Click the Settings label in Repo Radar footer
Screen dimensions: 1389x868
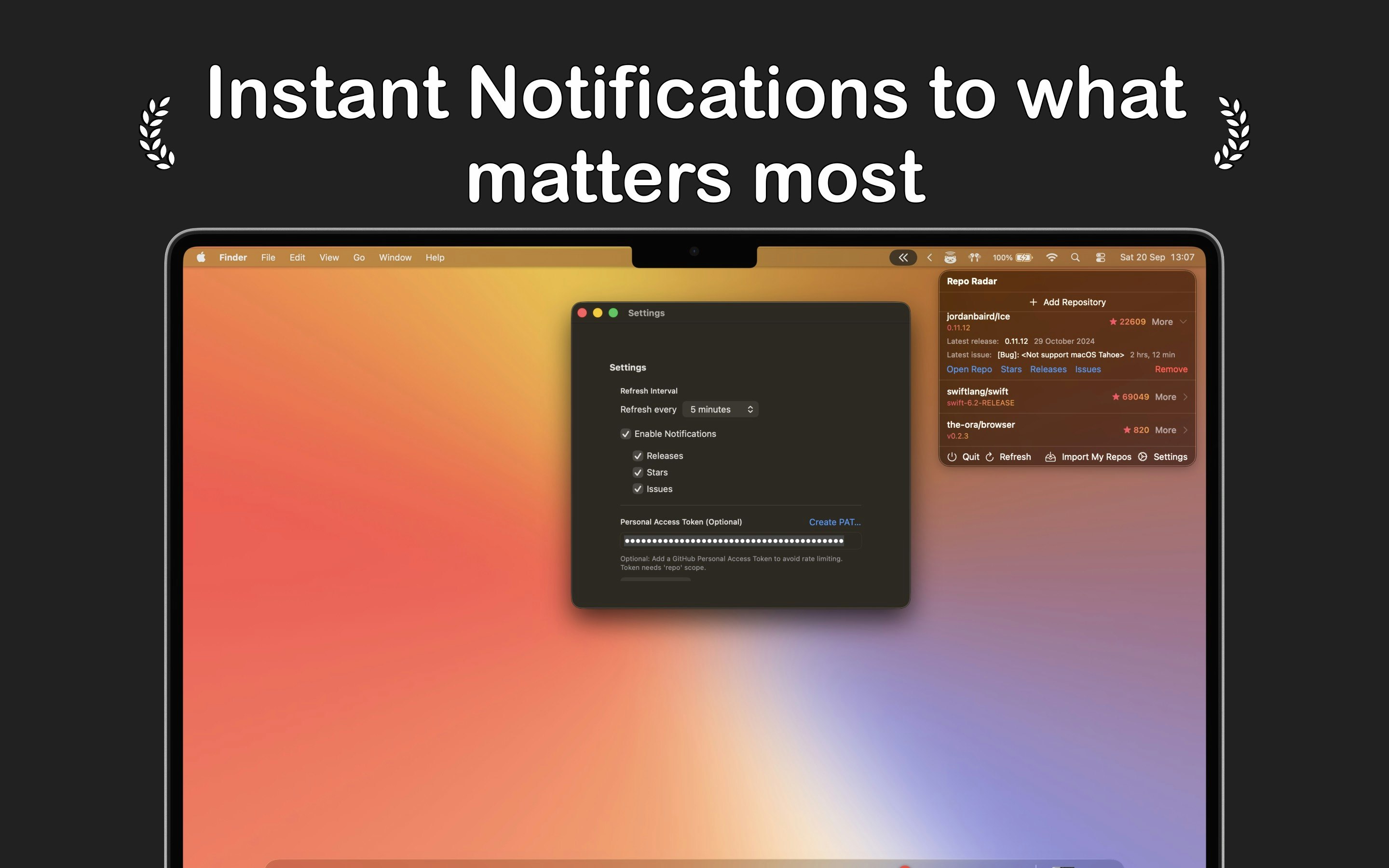pyautogui.click(x=1170, y=457)
